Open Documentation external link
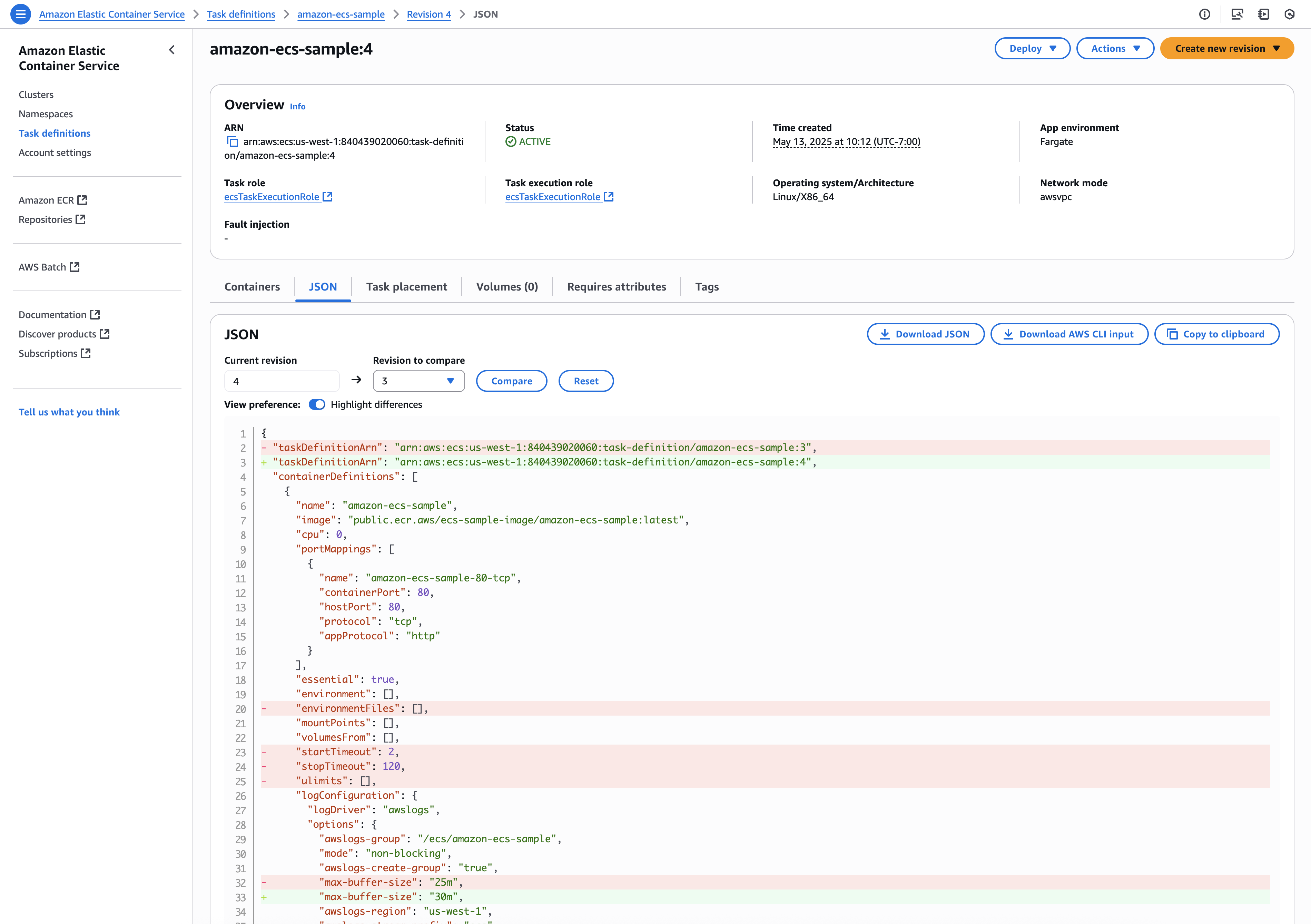This screenshot has height=924, width=1311. [x=59, y=315]
